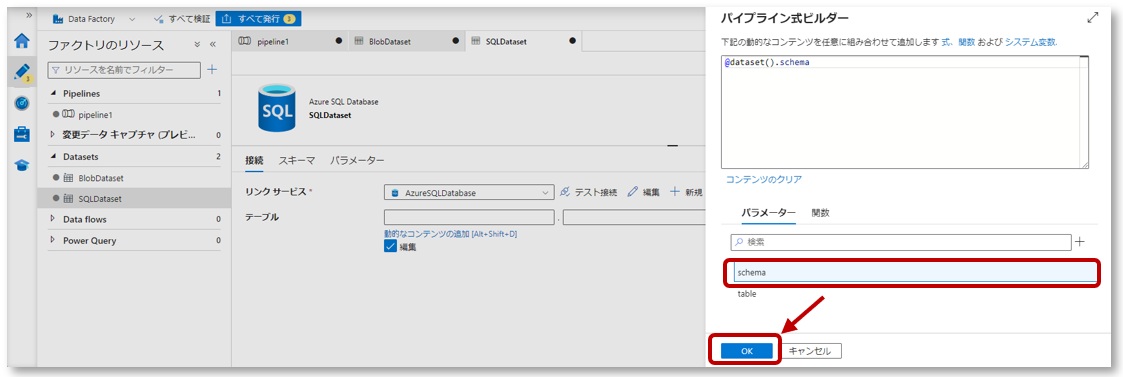The height and width of the screenshot is (377, 1123).
Task: Open the 関数 link in description
Action: click(967, 42)
